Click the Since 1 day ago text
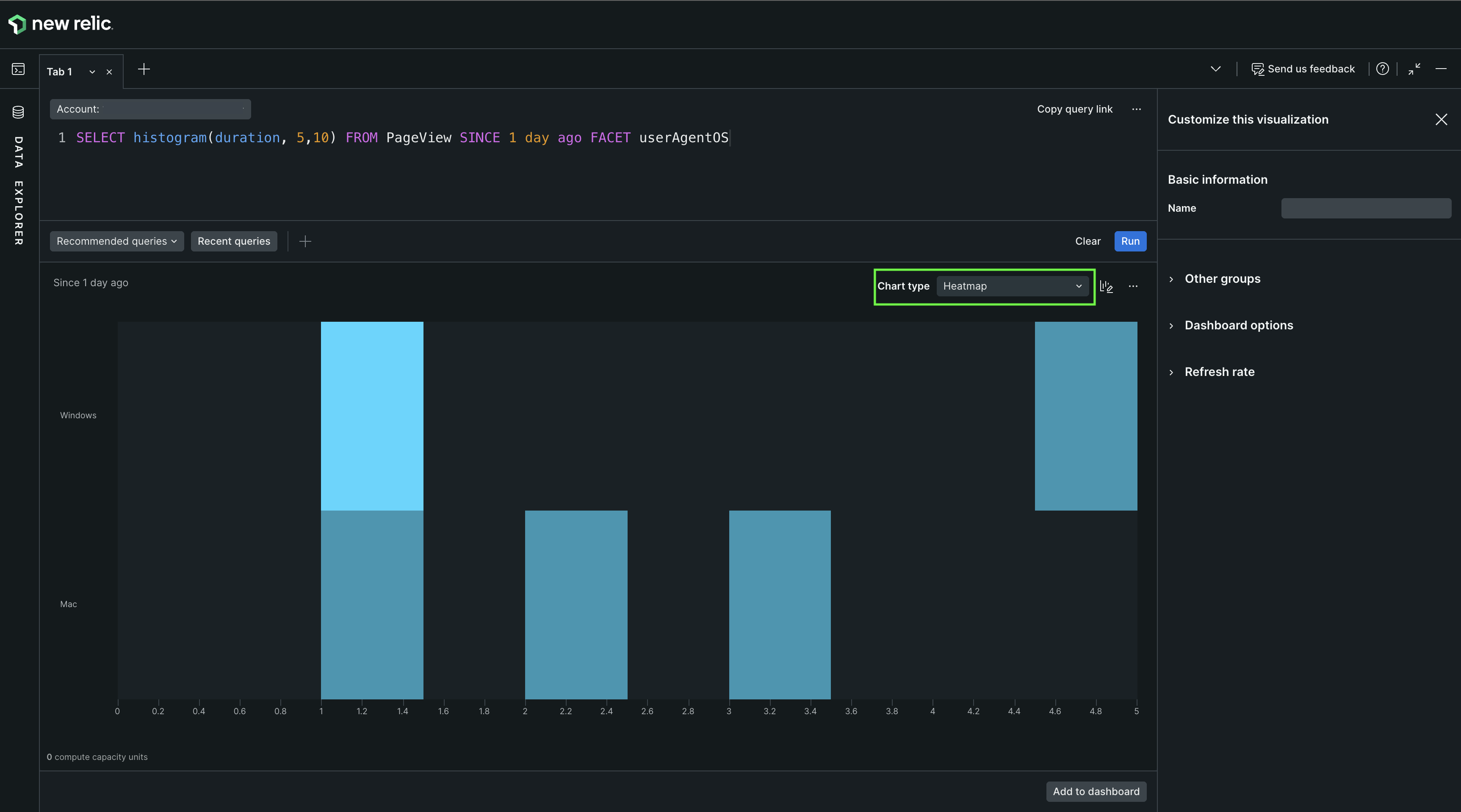The image size is (1461, 812). coord(91,283)
